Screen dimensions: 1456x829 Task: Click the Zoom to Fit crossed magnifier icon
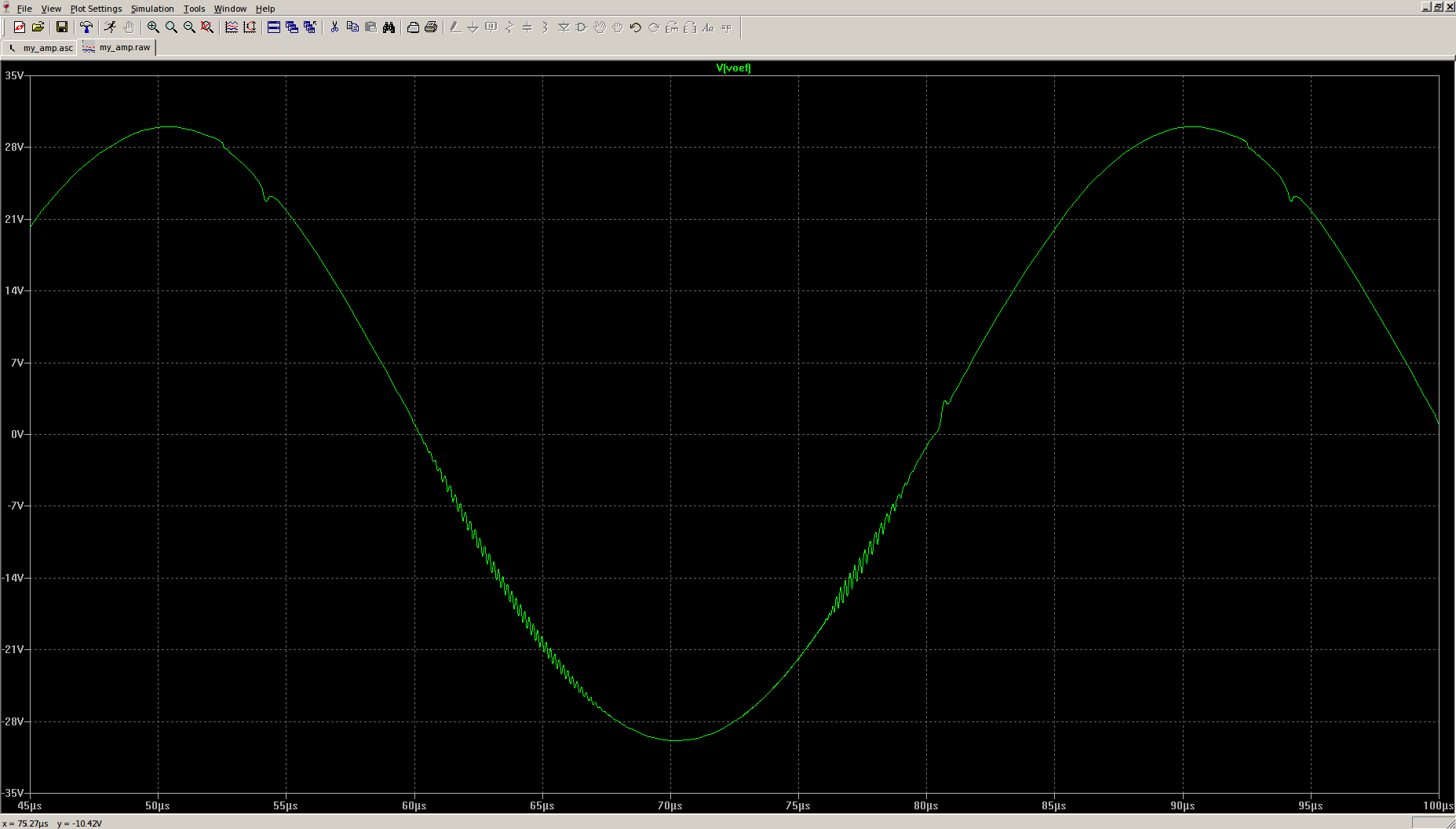[207, 27]
